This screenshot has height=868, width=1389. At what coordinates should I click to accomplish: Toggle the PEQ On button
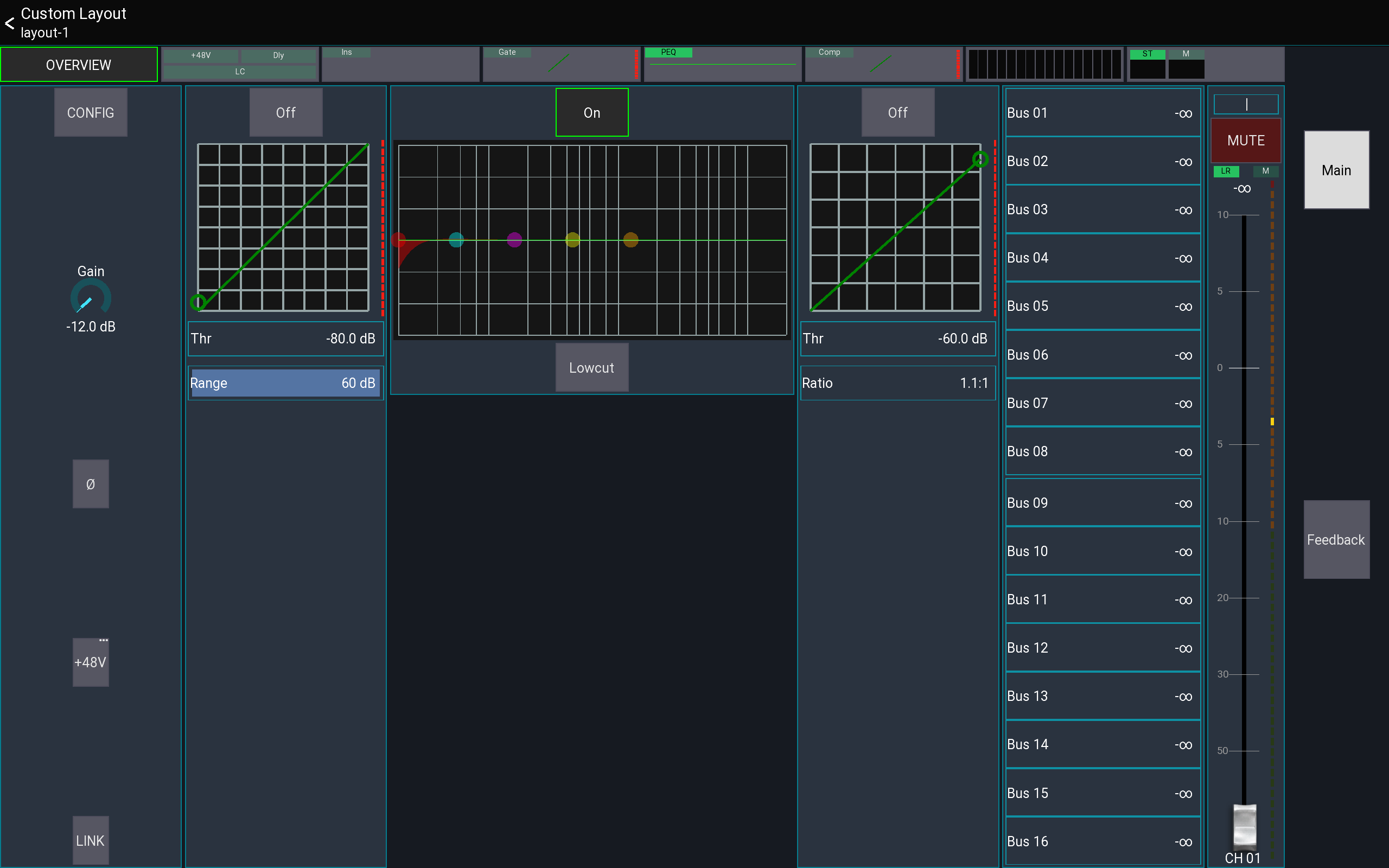(592, 112)
